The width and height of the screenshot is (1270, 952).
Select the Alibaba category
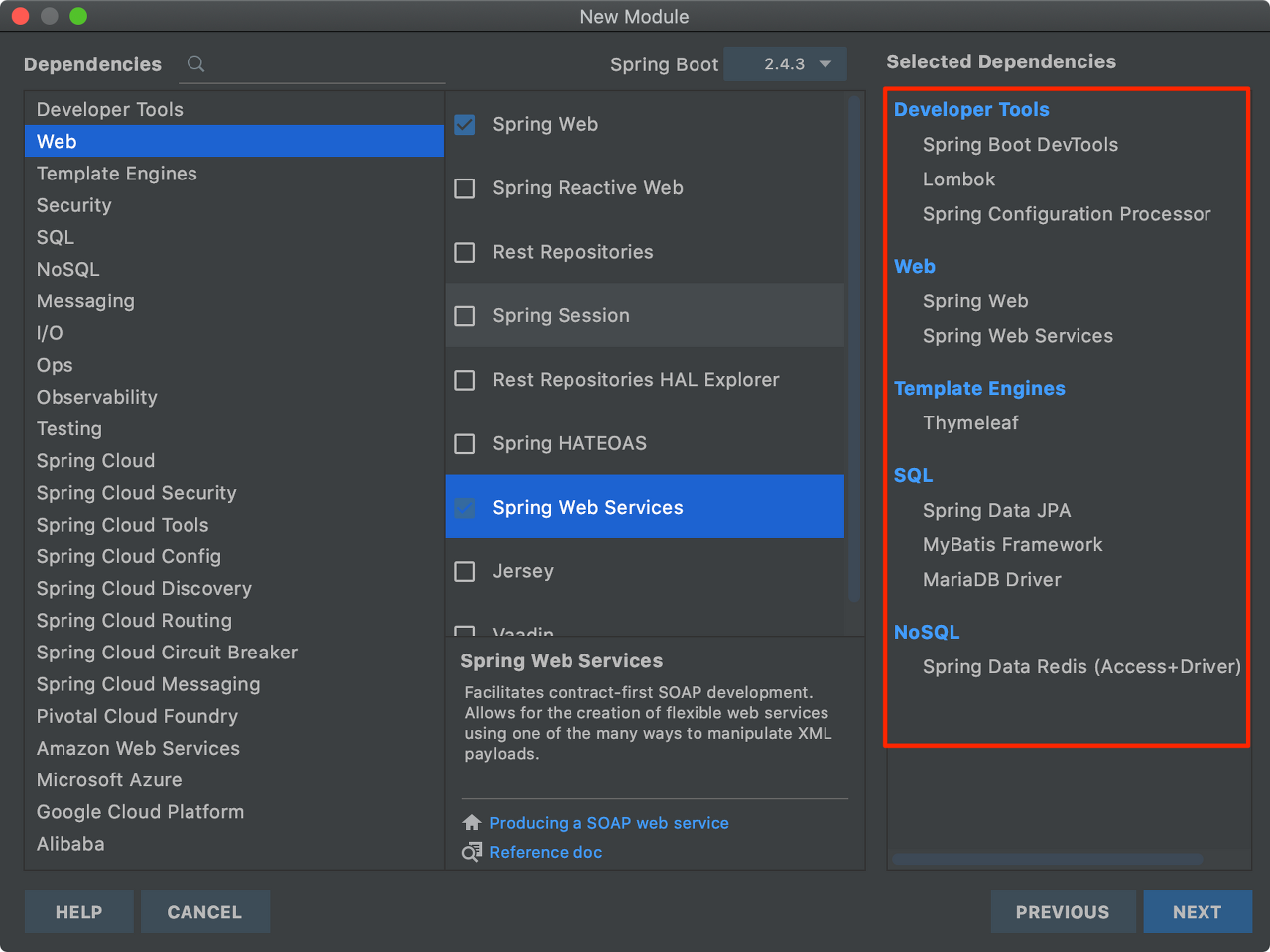(x=234, y=844)
